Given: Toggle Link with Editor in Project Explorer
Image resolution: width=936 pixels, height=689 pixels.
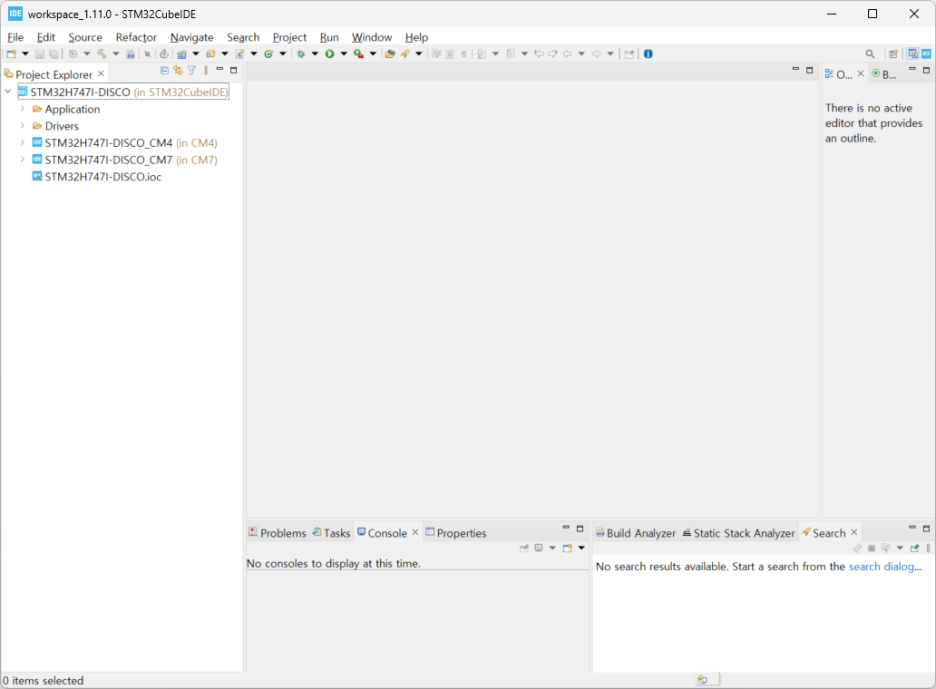Looking at the screenshot, I should tap(178, 70).
